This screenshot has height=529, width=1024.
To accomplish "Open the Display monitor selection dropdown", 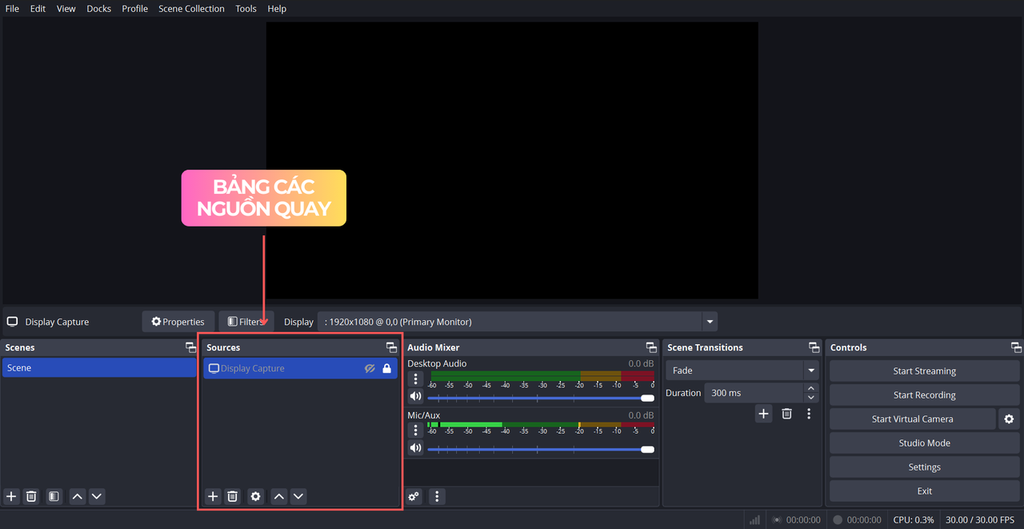I will (710, 322).
